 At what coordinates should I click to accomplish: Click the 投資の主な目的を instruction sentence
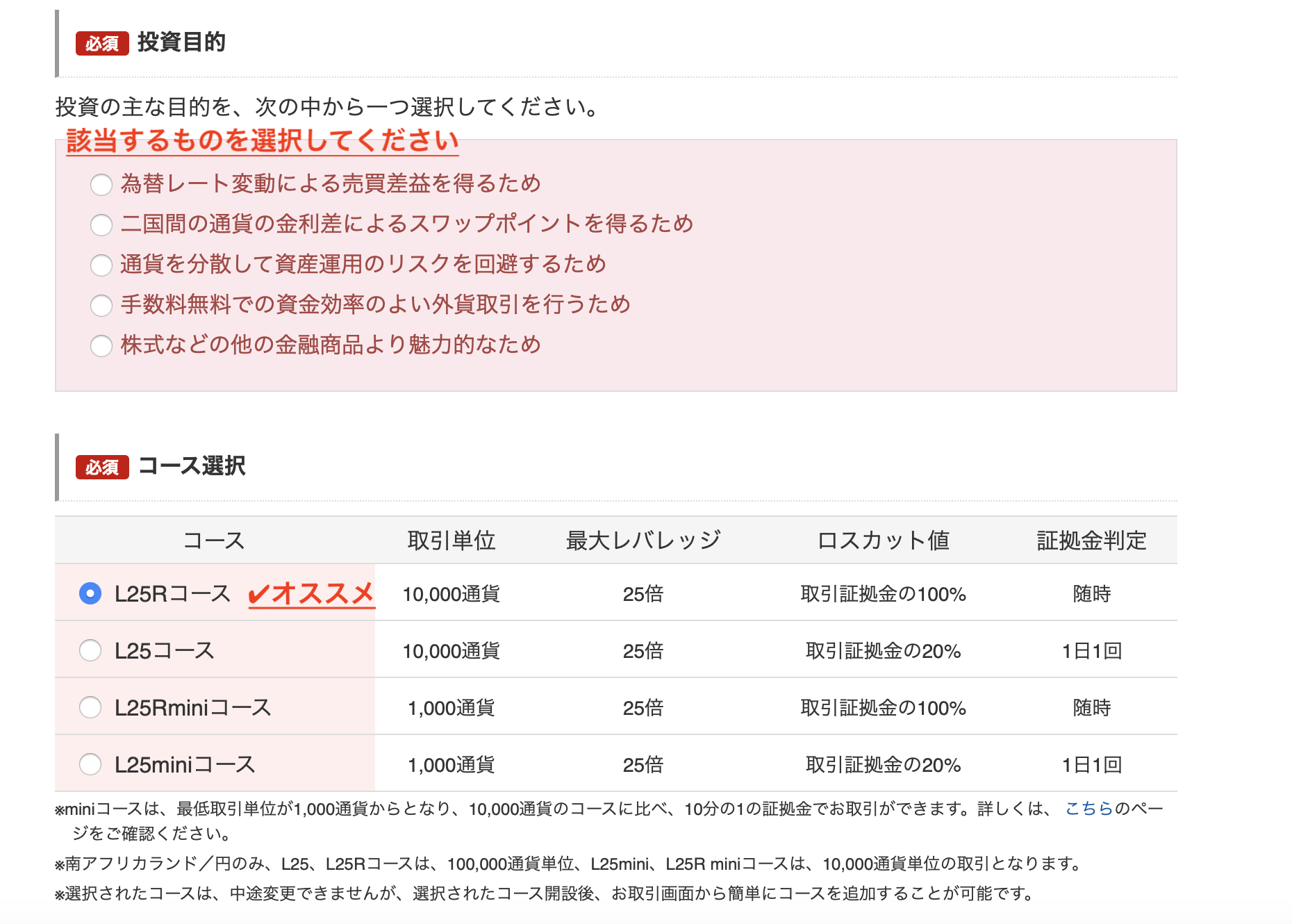click(326, 107)
